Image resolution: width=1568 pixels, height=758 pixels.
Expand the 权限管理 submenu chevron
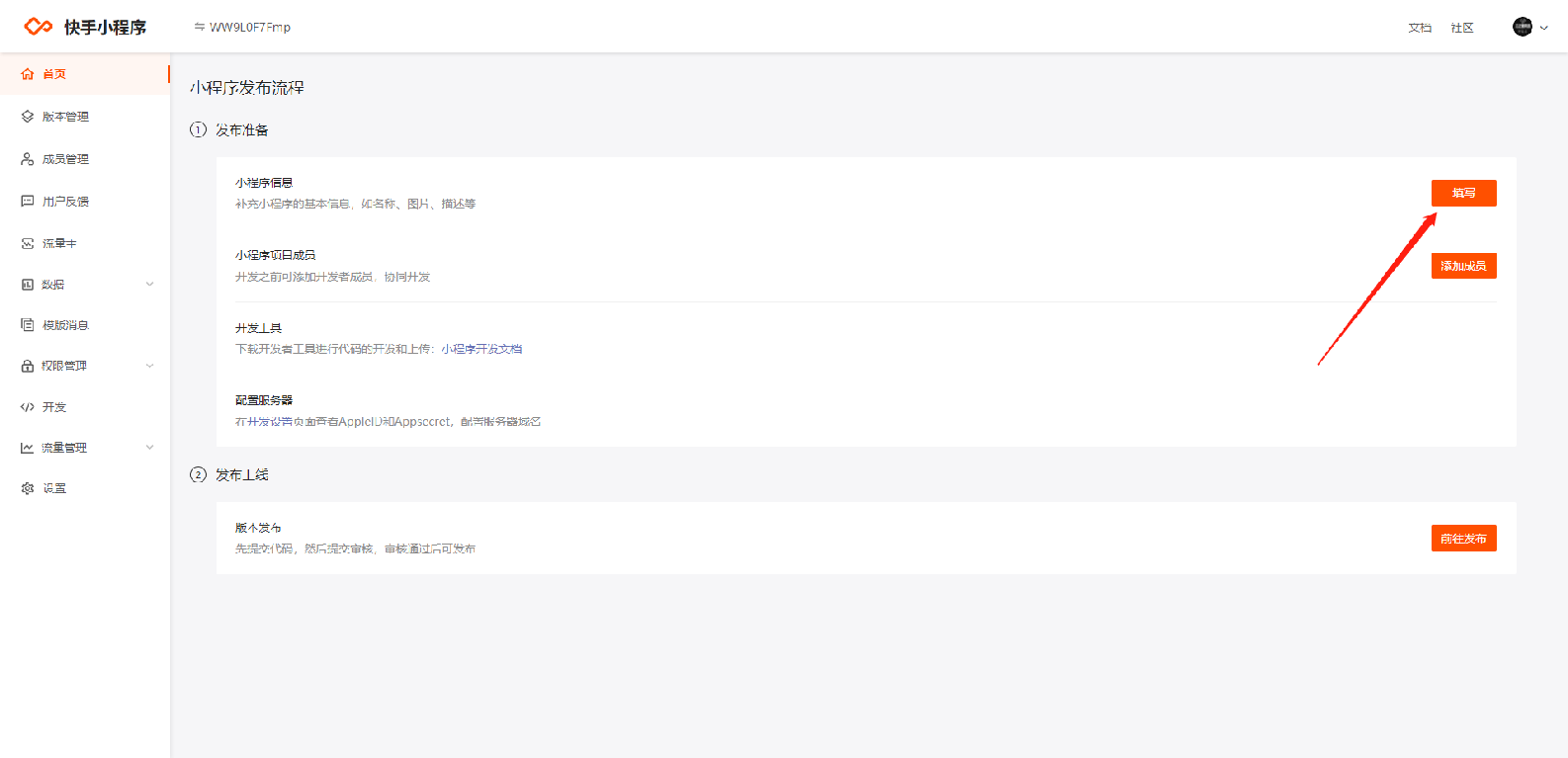pos(150,366)
